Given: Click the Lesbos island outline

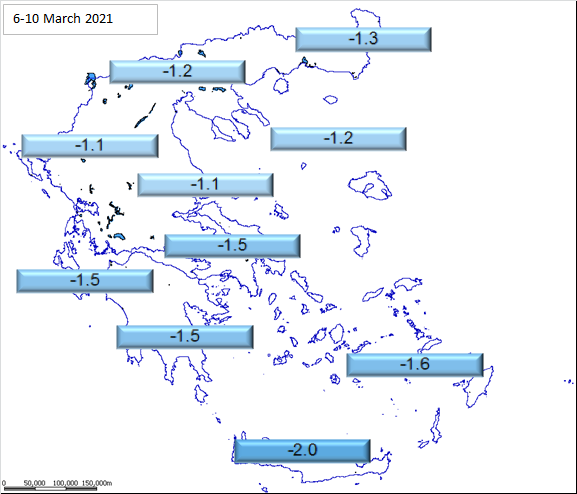Looking at the screenshot, I should coord(370,186).
